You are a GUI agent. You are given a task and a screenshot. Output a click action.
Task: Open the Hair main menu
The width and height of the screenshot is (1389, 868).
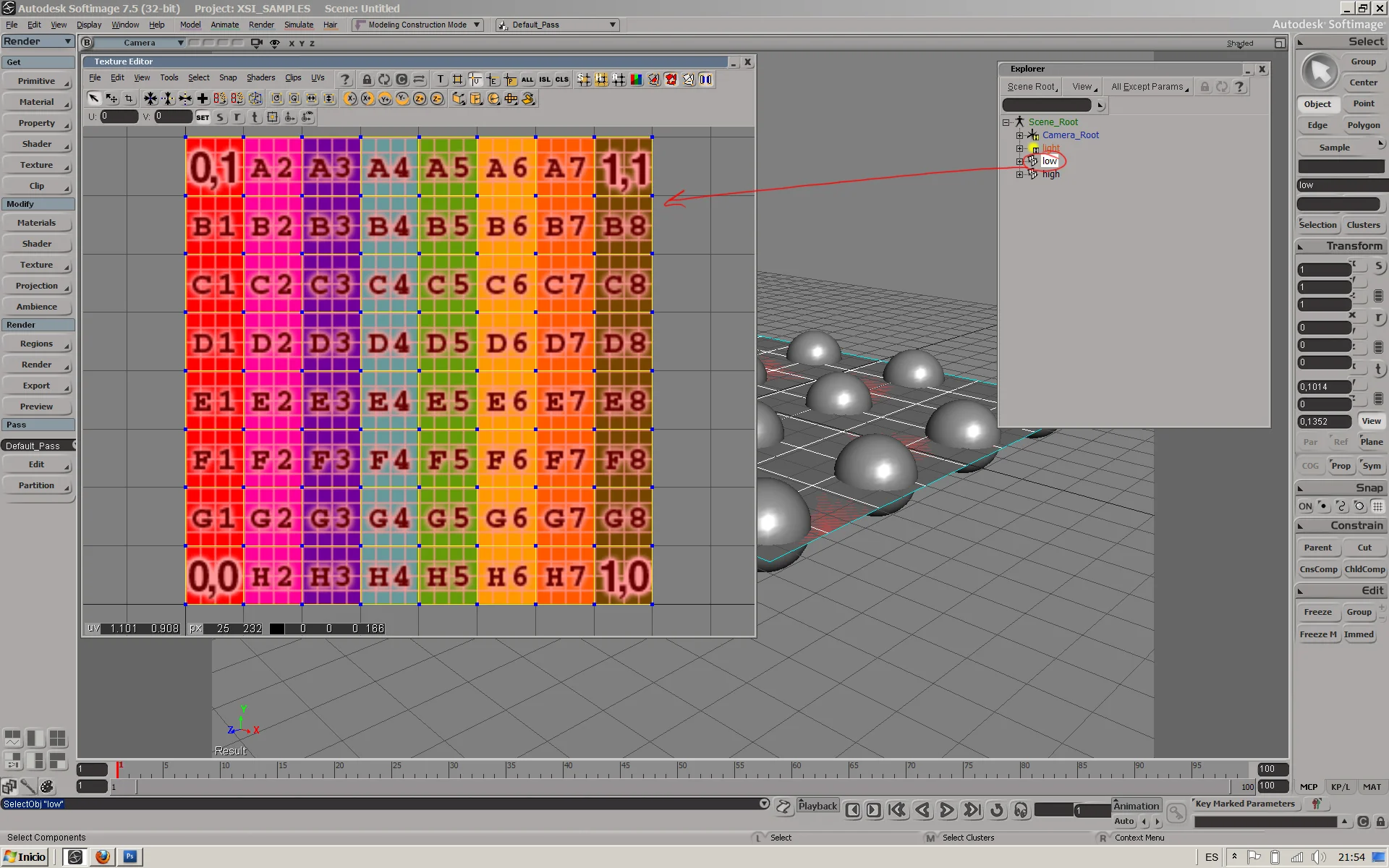(330, 25)
